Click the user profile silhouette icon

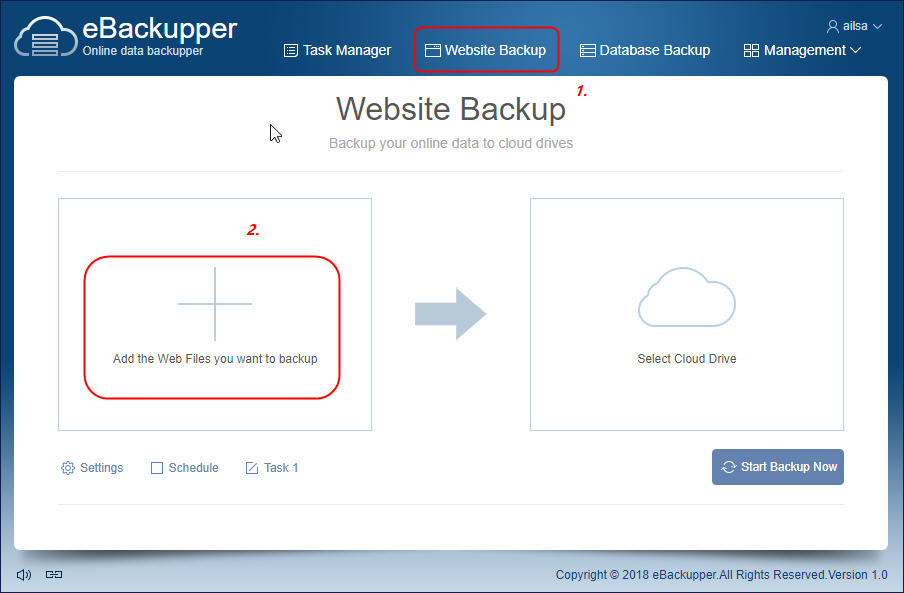click(x=833, y=27)
